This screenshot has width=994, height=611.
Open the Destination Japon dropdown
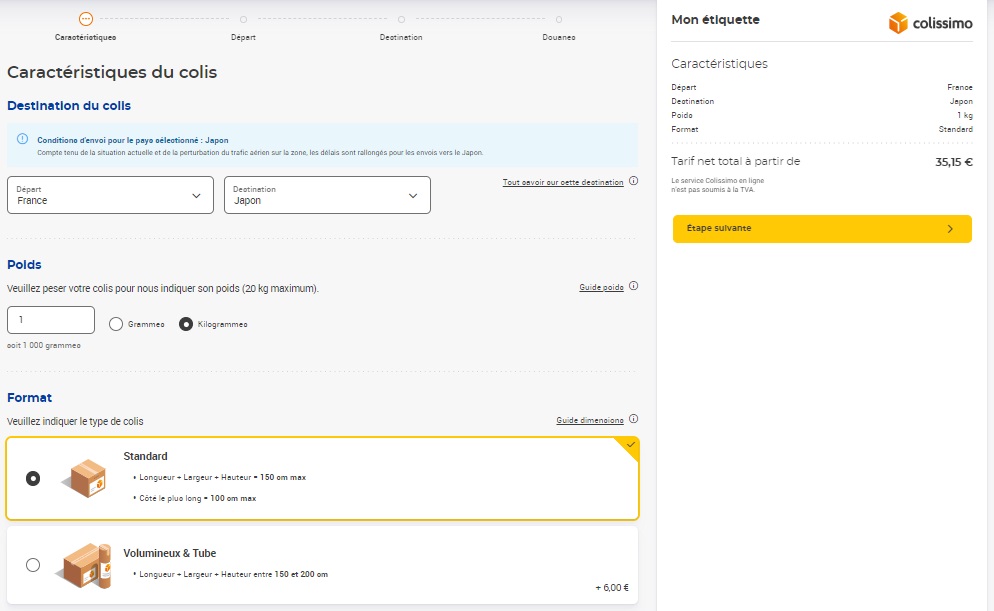[327, 195]
